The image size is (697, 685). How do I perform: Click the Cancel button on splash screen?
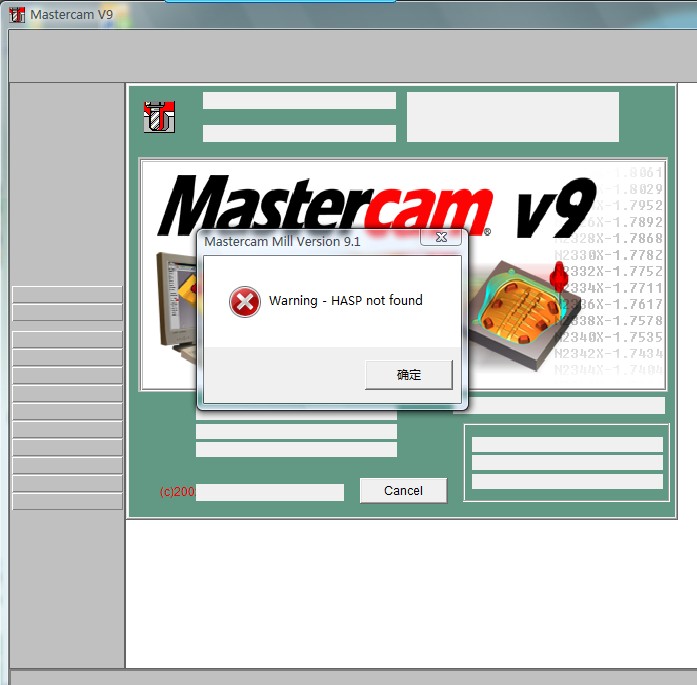(403, 490)
